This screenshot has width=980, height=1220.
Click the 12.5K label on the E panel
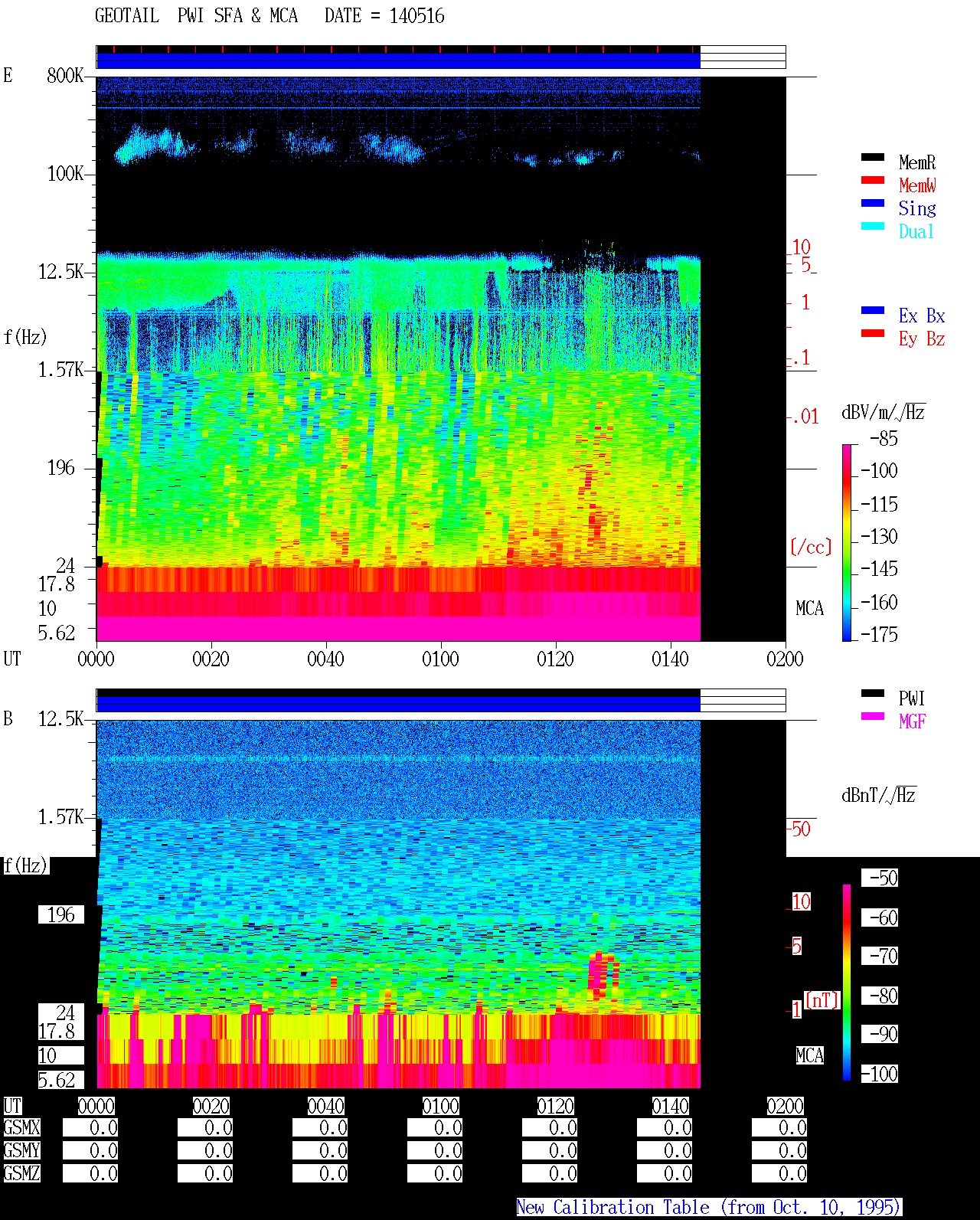61,271
